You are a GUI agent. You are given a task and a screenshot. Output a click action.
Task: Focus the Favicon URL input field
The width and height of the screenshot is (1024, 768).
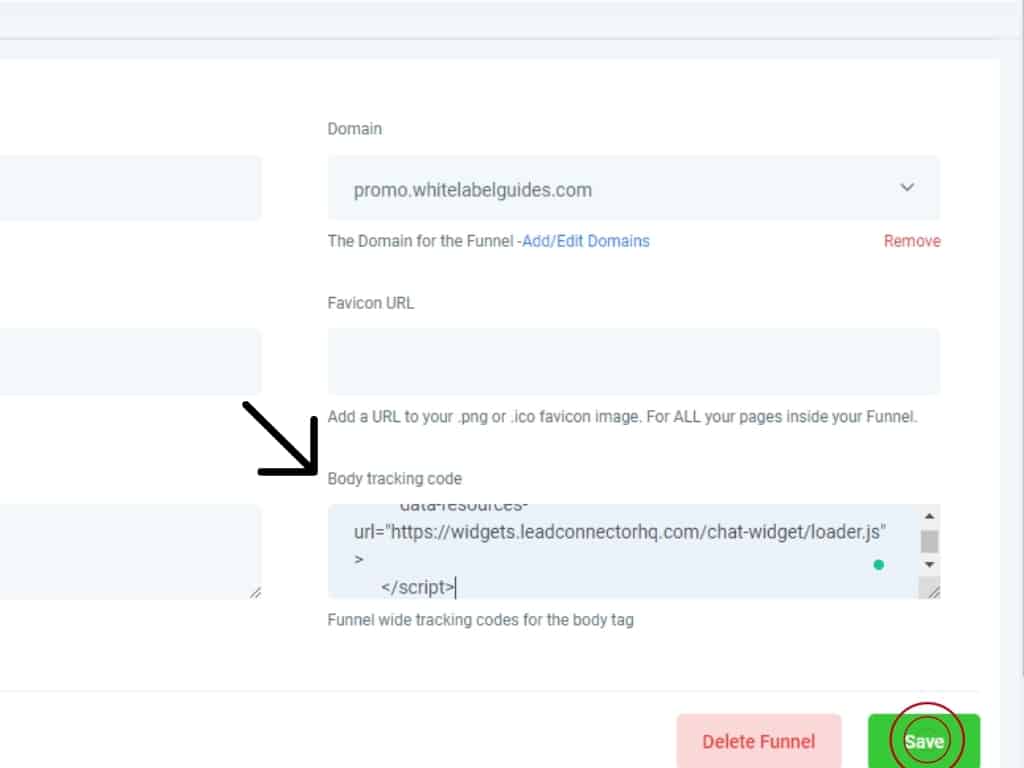pos(633,361)
